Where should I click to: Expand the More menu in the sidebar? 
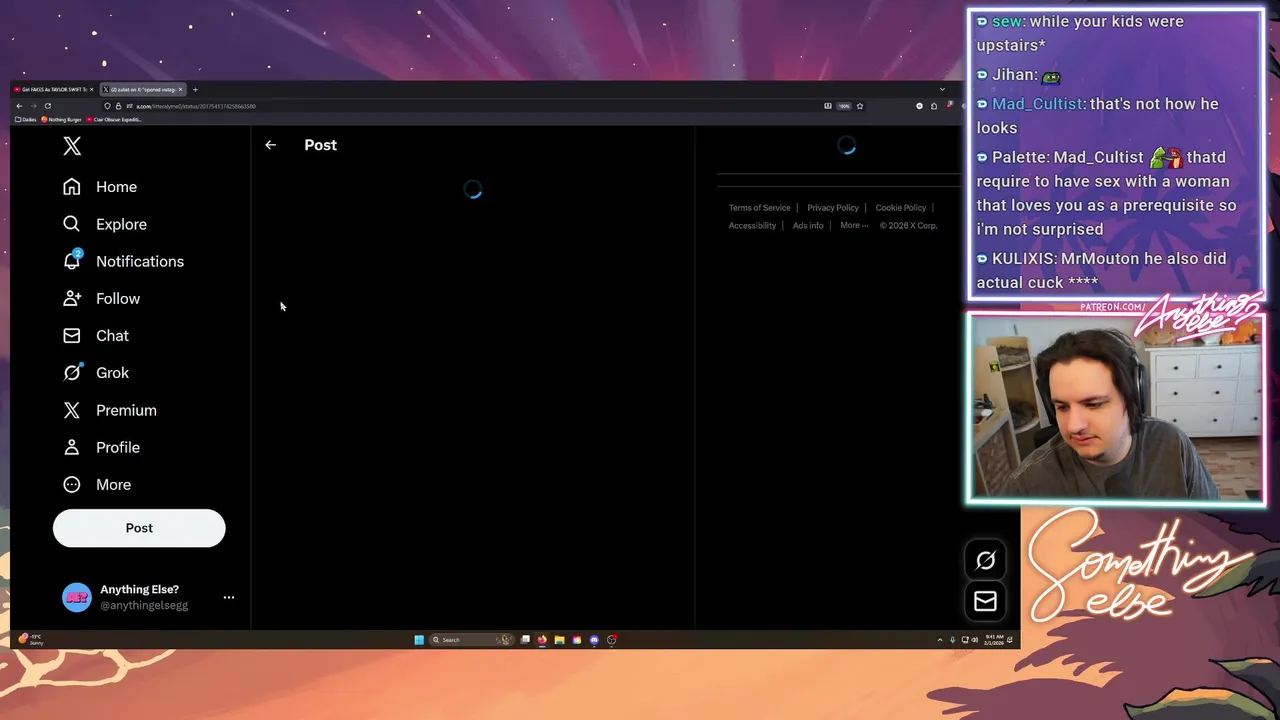97,485
